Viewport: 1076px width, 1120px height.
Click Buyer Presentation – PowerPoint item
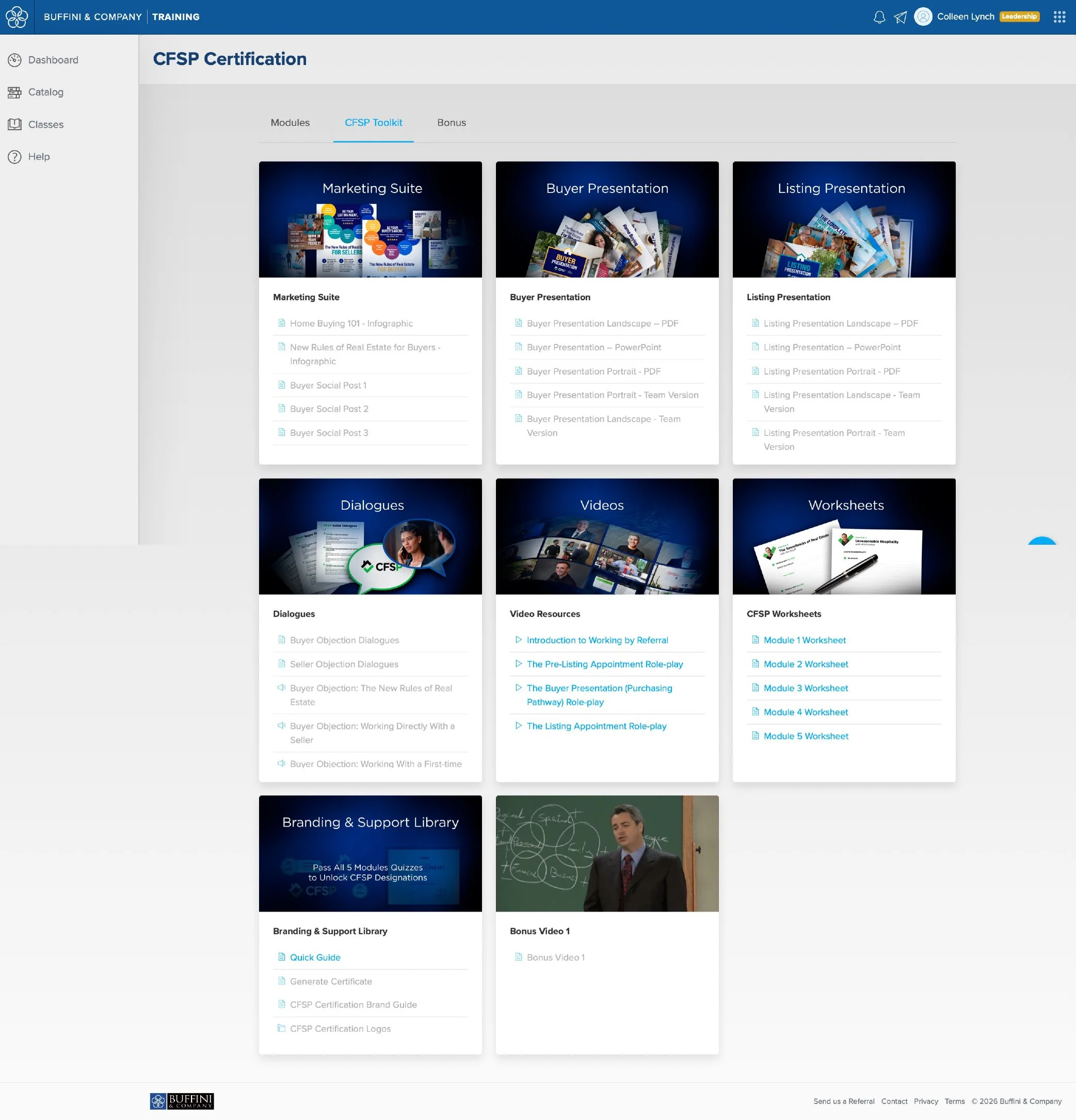[x=593, y=347]
